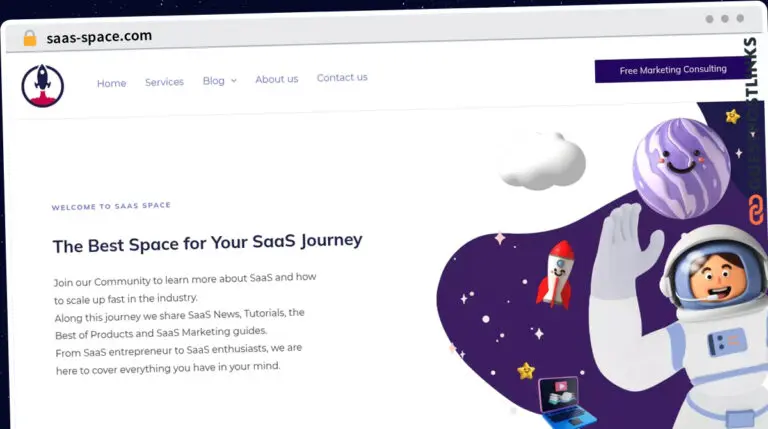
Task: Click the blue laptop illustration
Action: coord(567,403)
